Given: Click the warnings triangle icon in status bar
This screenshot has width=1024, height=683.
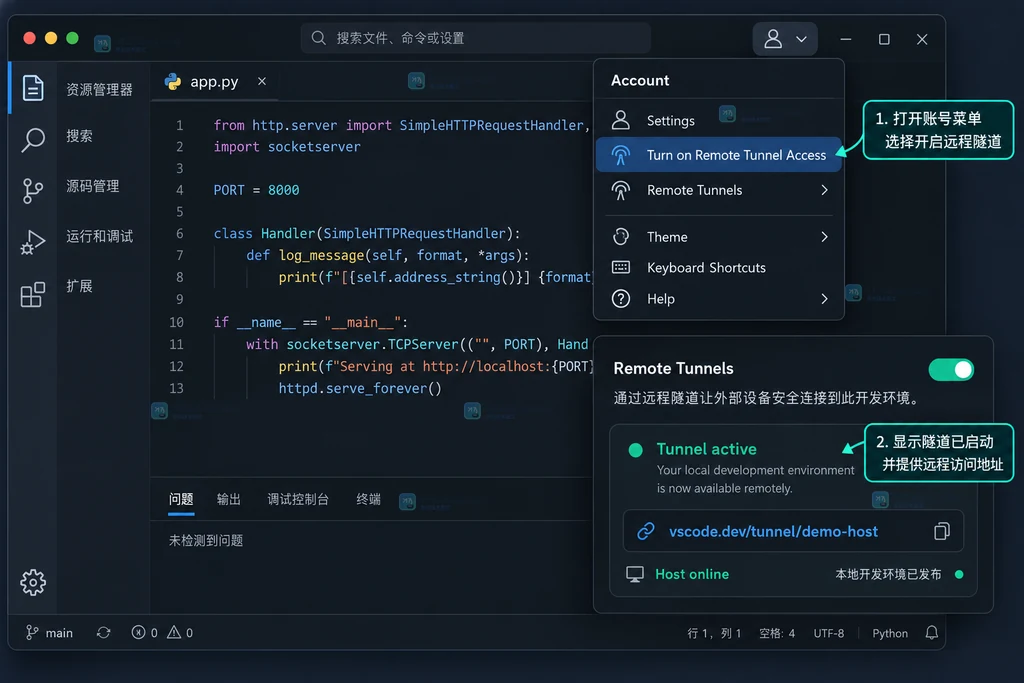Looking at the screenshot, I should click(x=174, y=632).
